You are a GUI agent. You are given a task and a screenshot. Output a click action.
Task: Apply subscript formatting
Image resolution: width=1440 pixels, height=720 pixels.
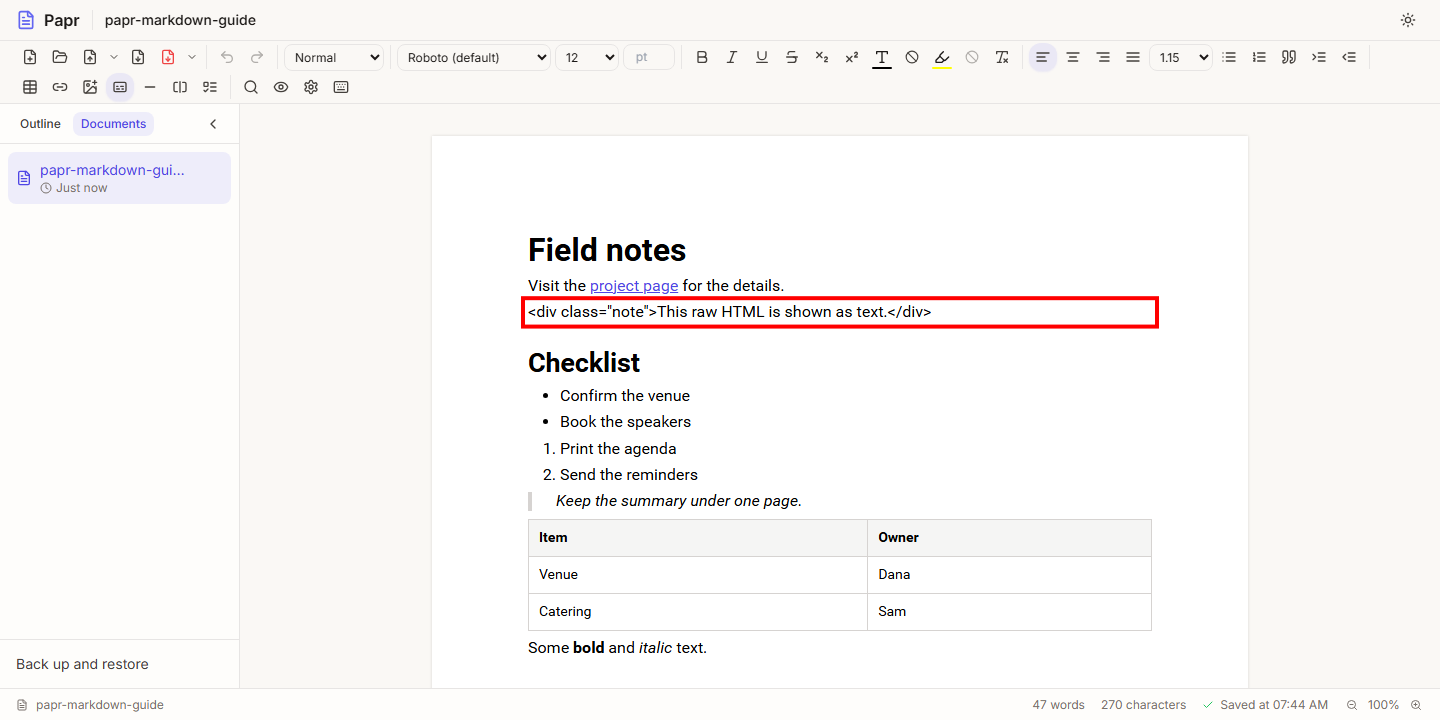[x=822, y=57]
